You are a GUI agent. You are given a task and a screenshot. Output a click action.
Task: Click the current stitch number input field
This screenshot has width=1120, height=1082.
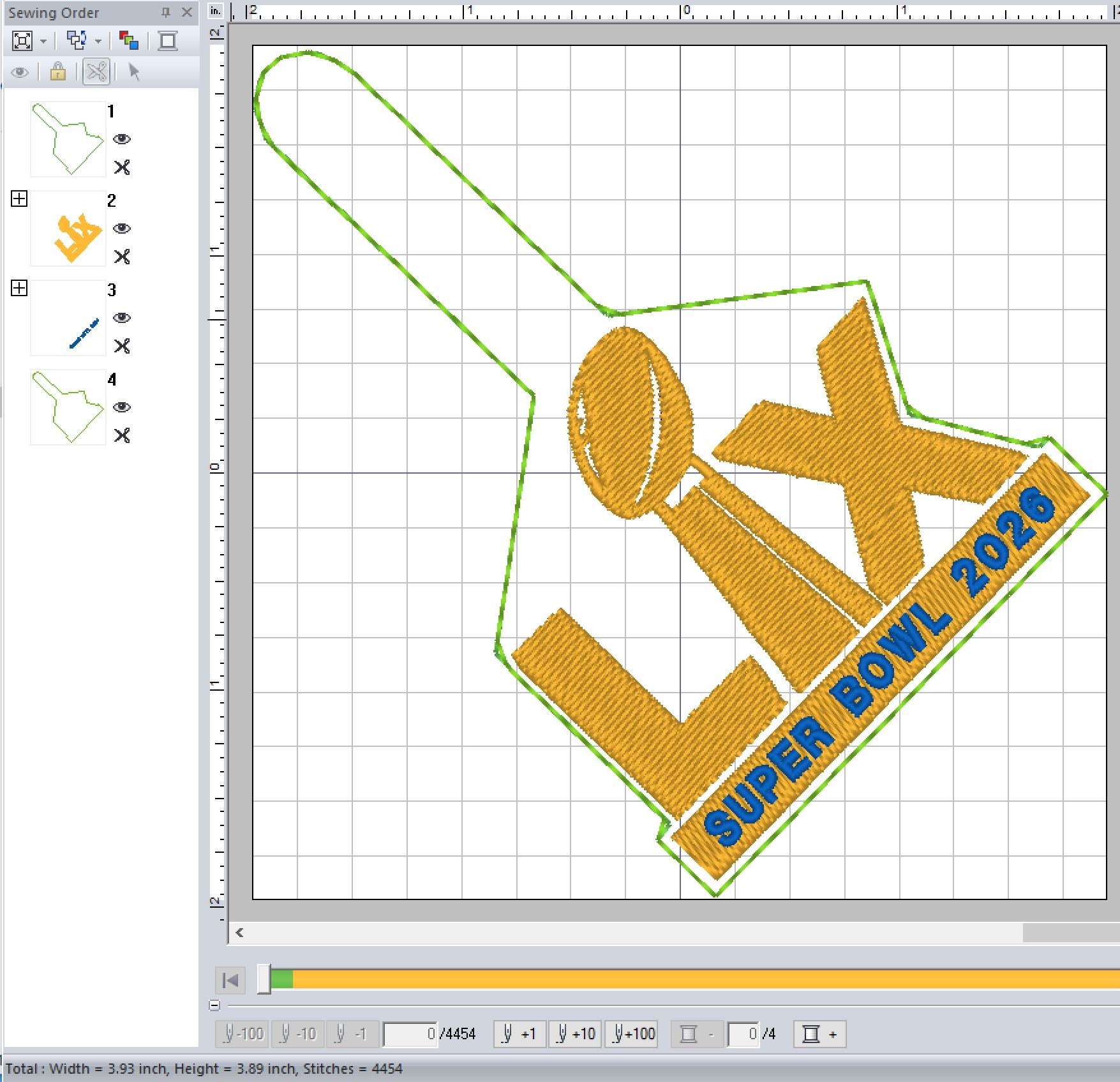[x=410, y=1033]
